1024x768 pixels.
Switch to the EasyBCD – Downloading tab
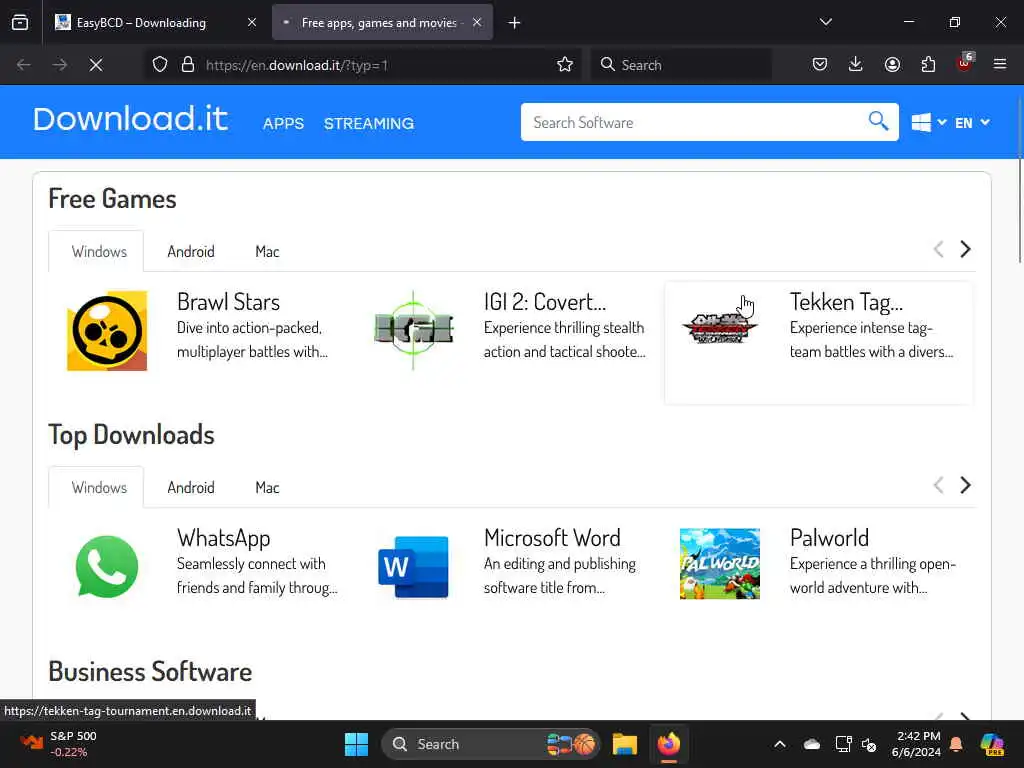click(x=156, y=23)
